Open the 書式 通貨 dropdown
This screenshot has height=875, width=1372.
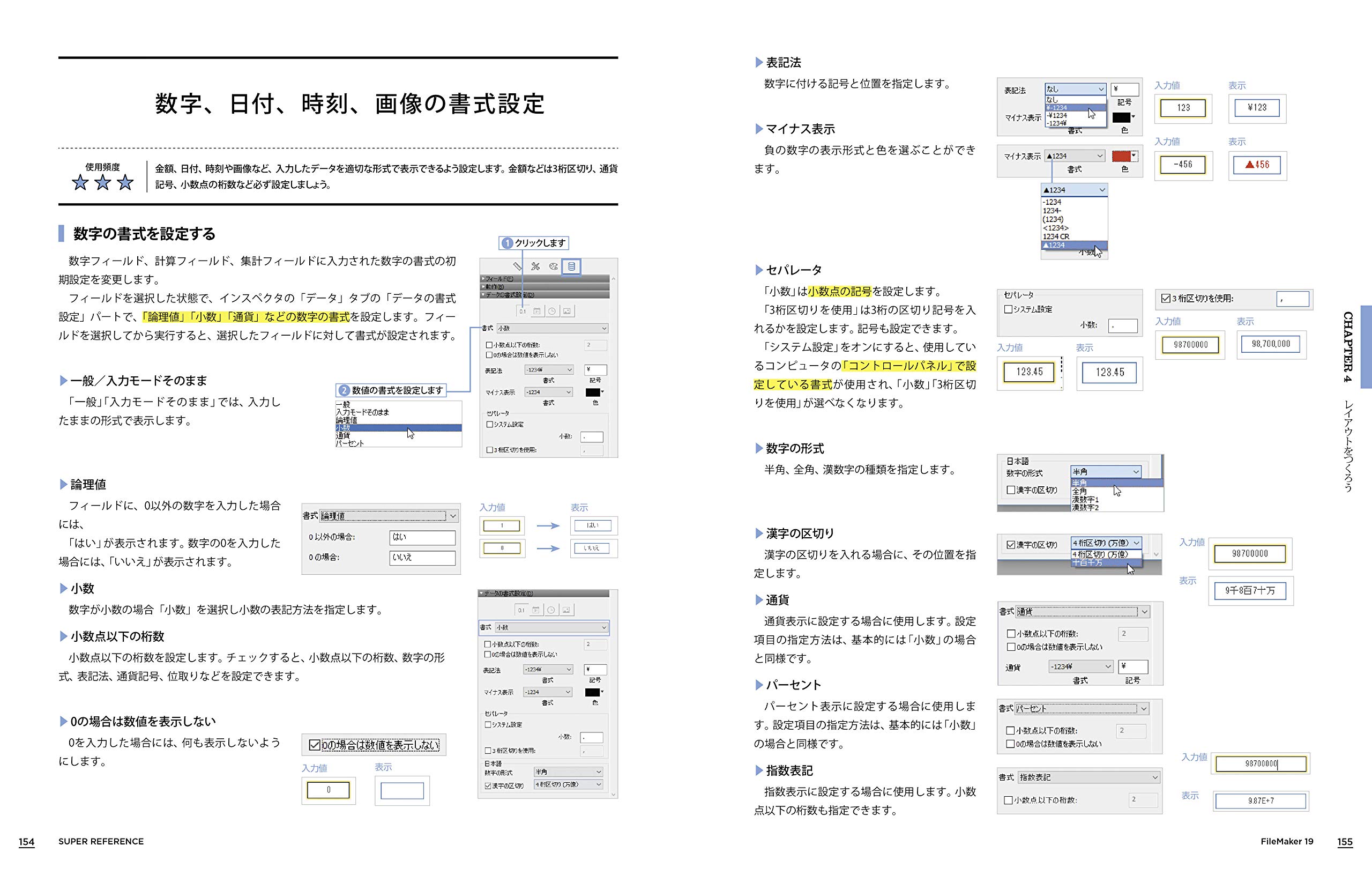click(x=1082, y=612)
